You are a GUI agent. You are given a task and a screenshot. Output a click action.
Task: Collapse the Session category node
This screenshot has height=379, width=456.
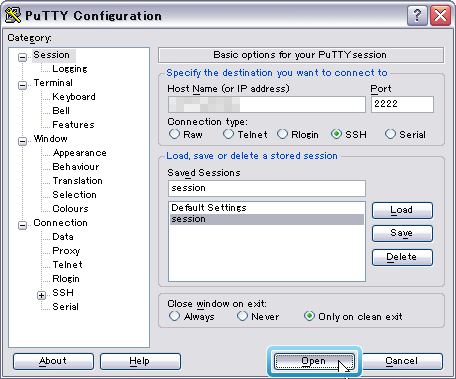coord(22,57)
